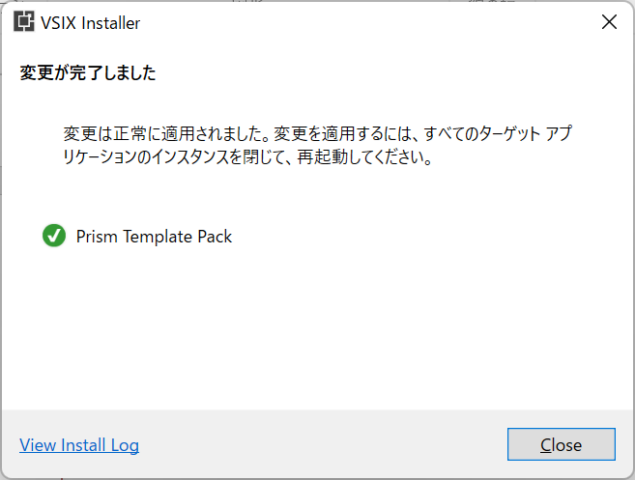Click the gray footer bar between link and button

[320, 445]
